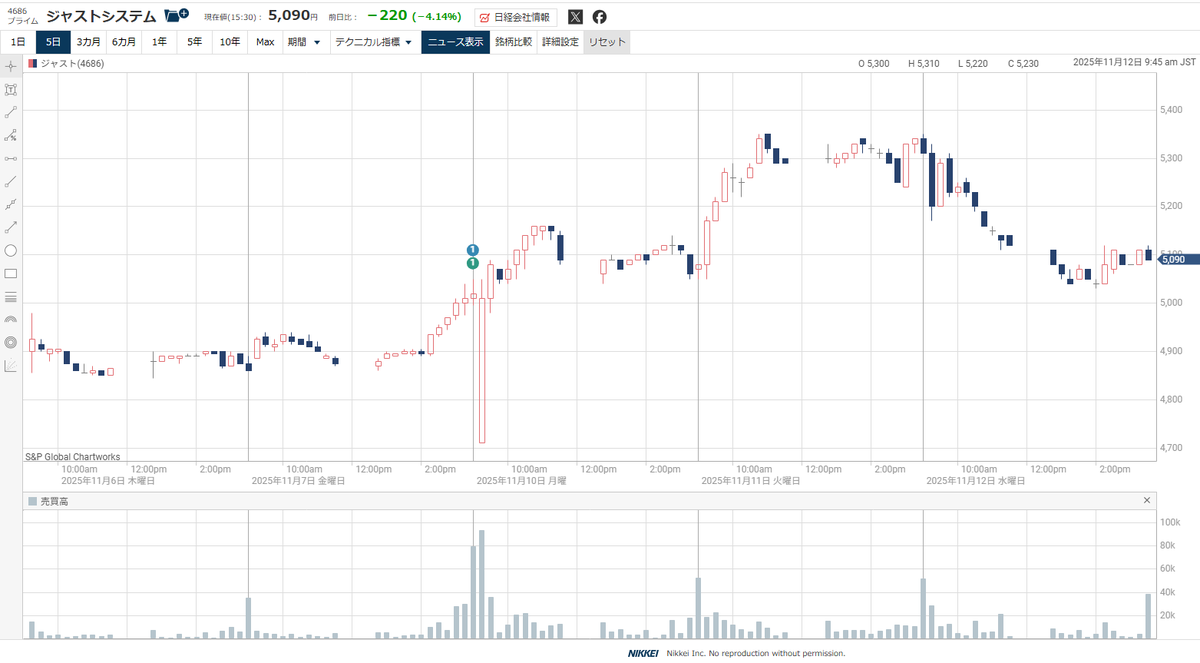Select the arrow drawing tool
This screenshot has width=1200, height=663.
coord(11,227)
